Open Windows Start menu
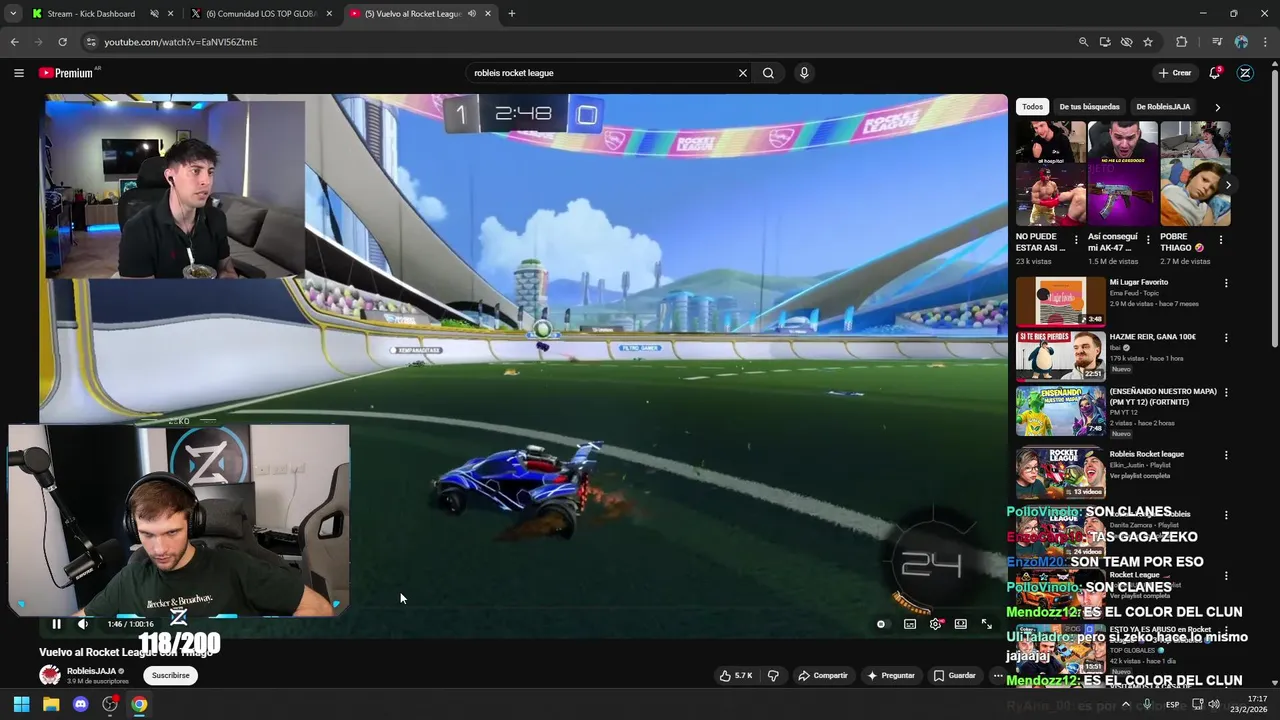Screen dimensions: 1280x720 [21, 704]
